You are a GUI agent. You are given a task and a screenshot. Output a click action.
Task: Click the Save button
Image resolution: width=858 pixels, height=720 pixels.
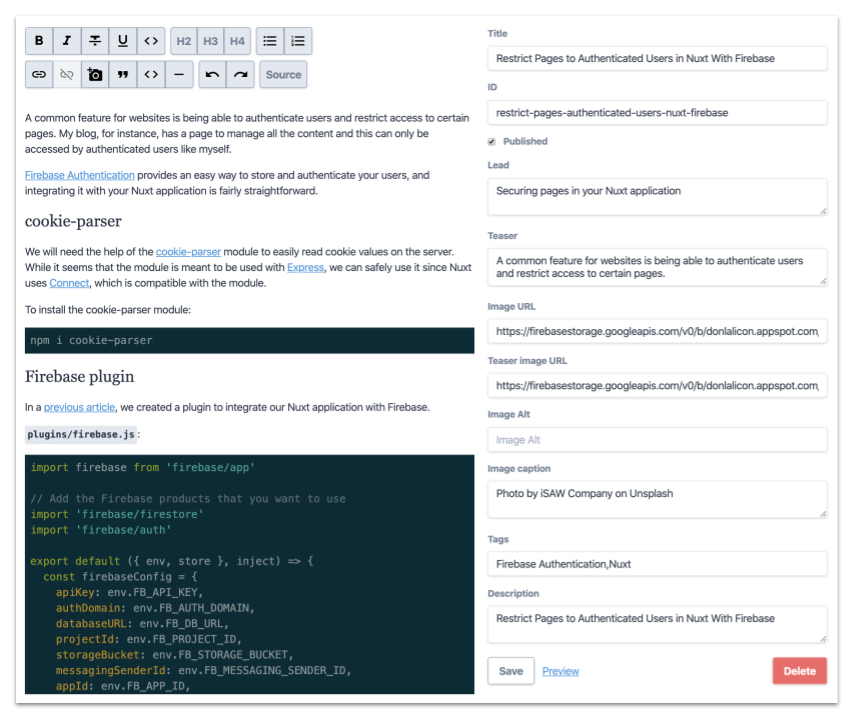click(511, 671)
